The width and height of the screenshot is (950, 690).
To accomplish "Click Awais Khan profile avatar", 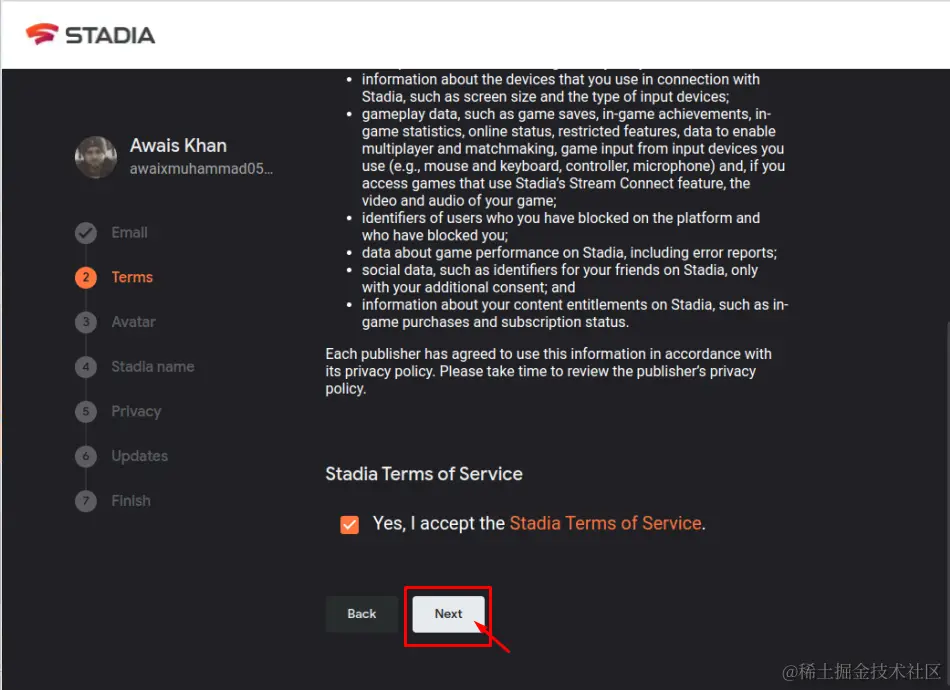I will click(x=96, y=158).
